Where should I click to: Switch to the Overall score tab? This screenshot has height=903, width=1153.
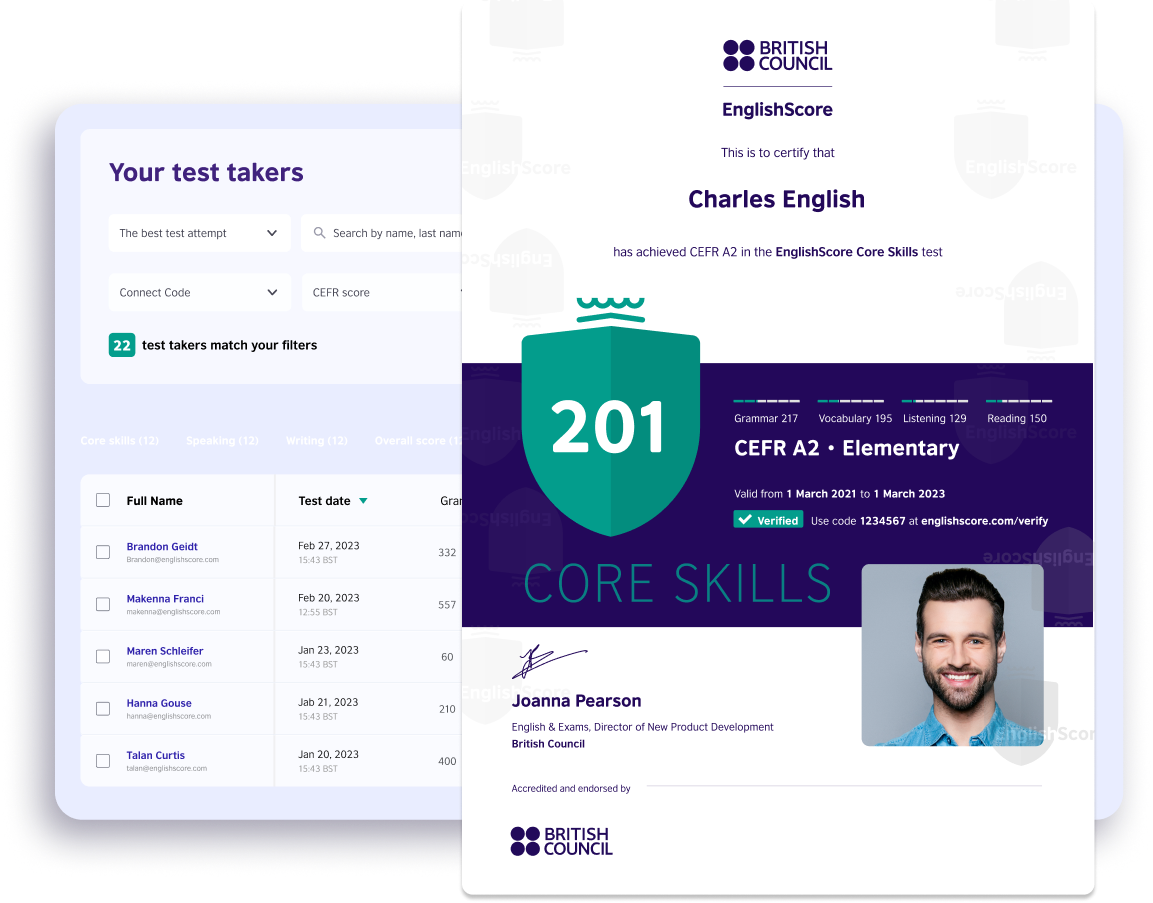[x=418, y=440]
